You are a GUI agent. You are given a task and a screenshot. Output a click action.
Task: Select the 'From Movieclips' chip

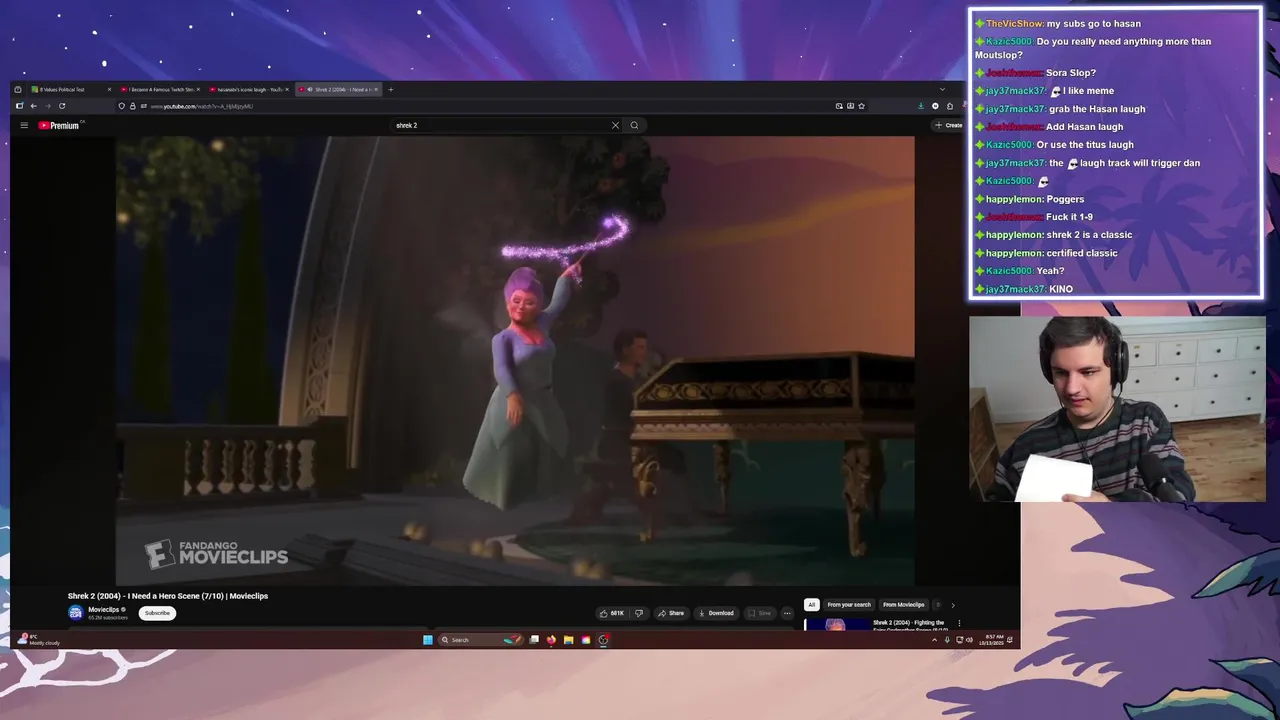pos(903,604)
